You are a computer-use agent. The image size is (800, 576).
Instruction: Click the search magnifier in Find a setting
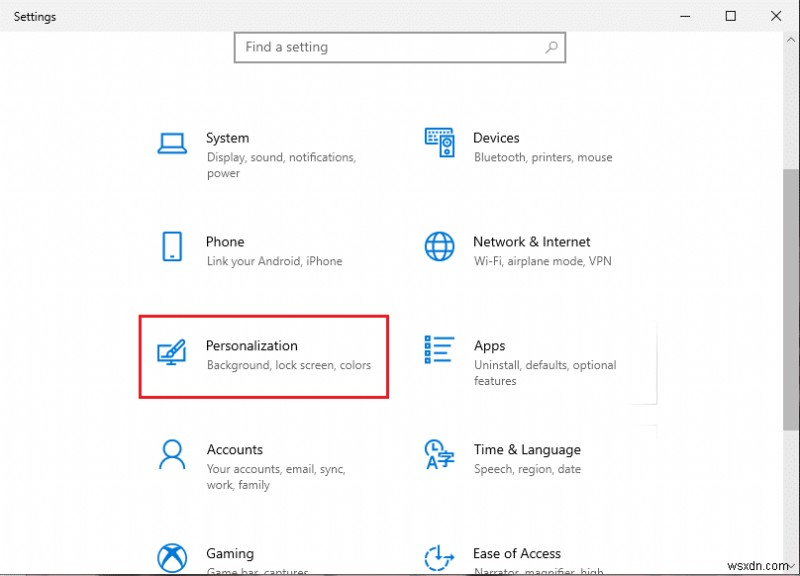pyautogui.click(x=551, y=47)
